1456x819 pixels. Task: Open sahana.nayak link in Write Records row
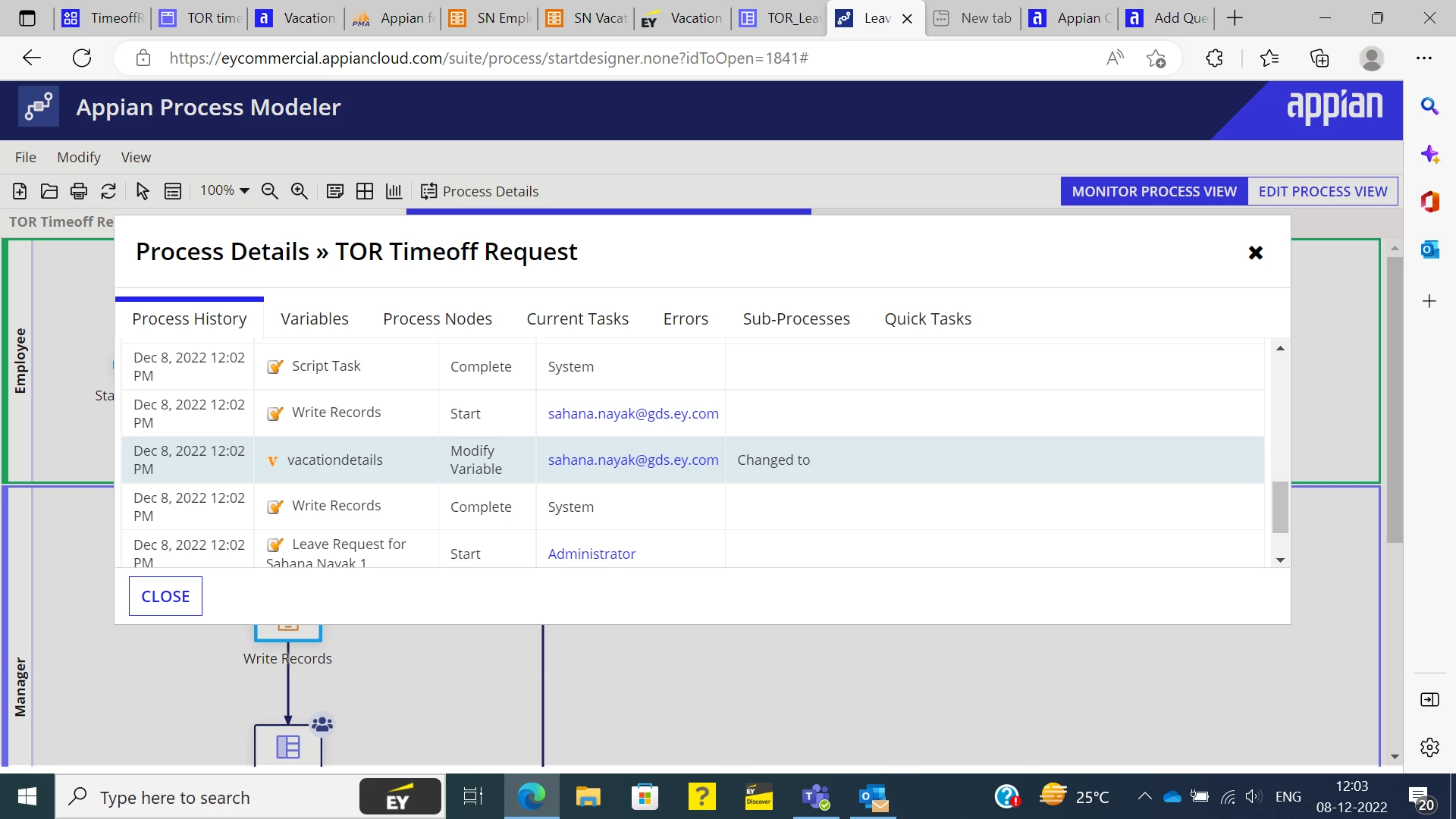point(633,414)
